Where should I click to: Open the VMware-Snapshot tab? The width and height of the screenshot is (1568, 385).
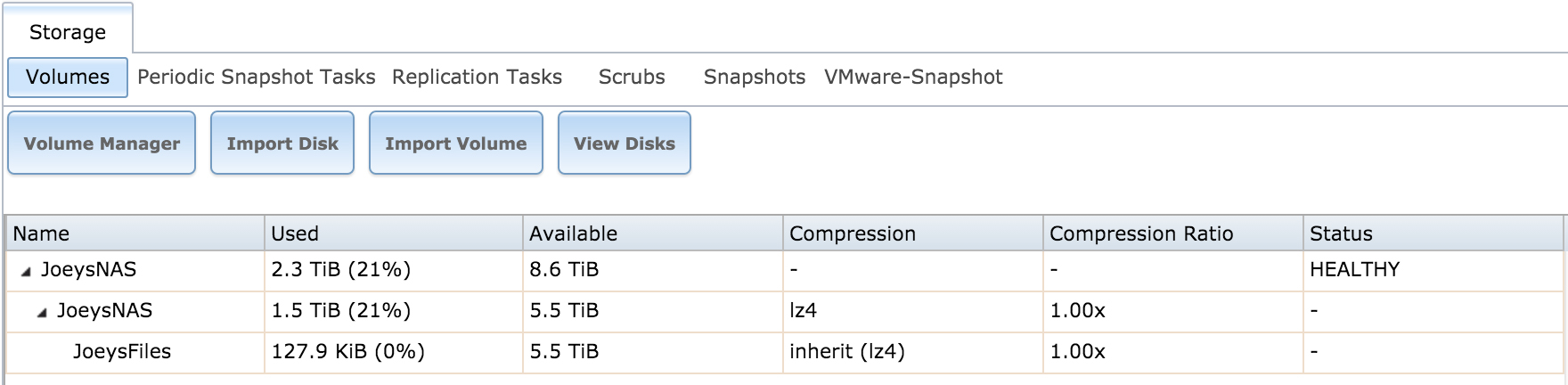tap(913, 77)
